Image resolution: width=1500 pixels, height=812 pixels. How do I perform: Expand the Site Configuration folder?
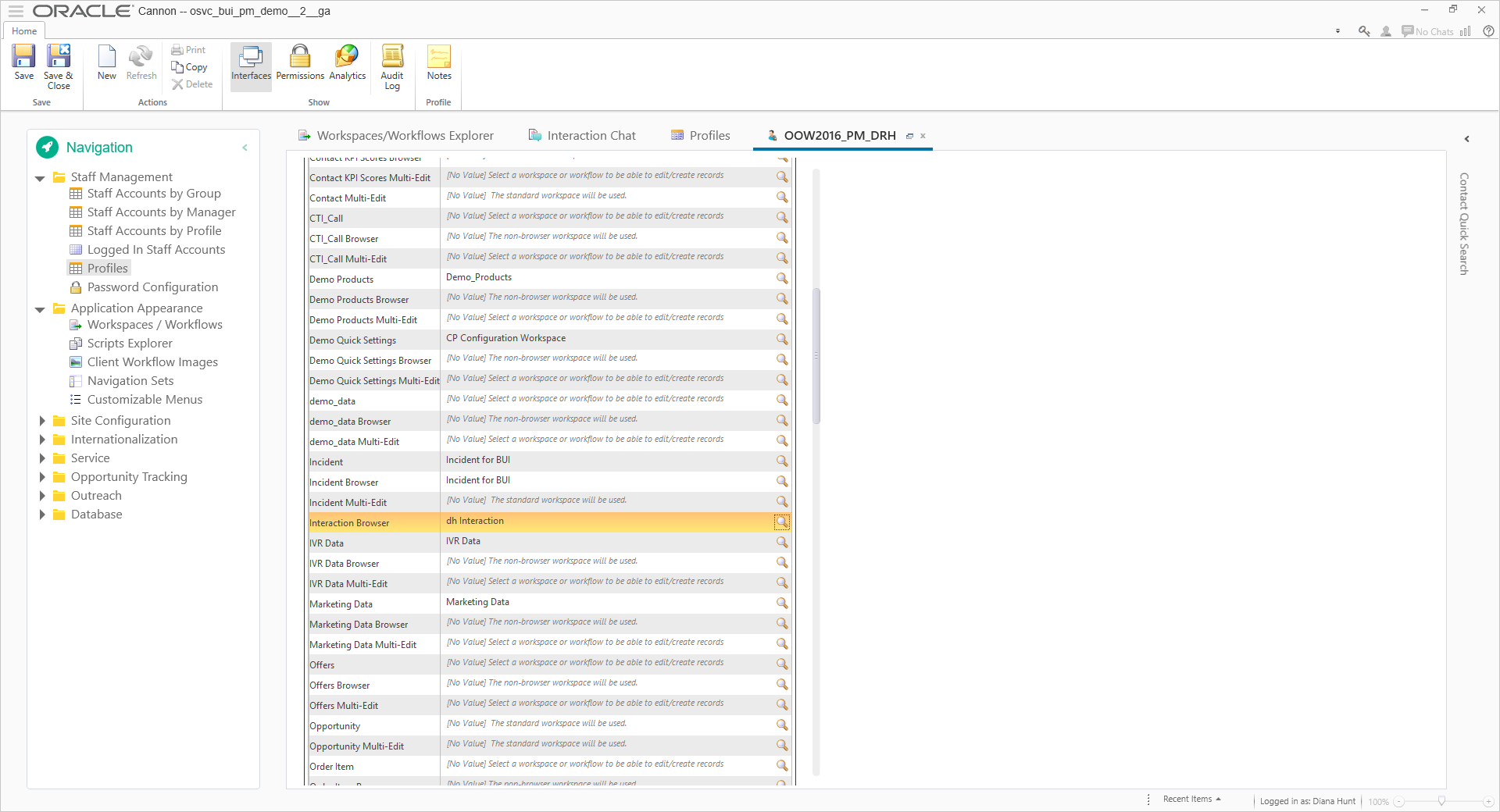tap(42, 421)
